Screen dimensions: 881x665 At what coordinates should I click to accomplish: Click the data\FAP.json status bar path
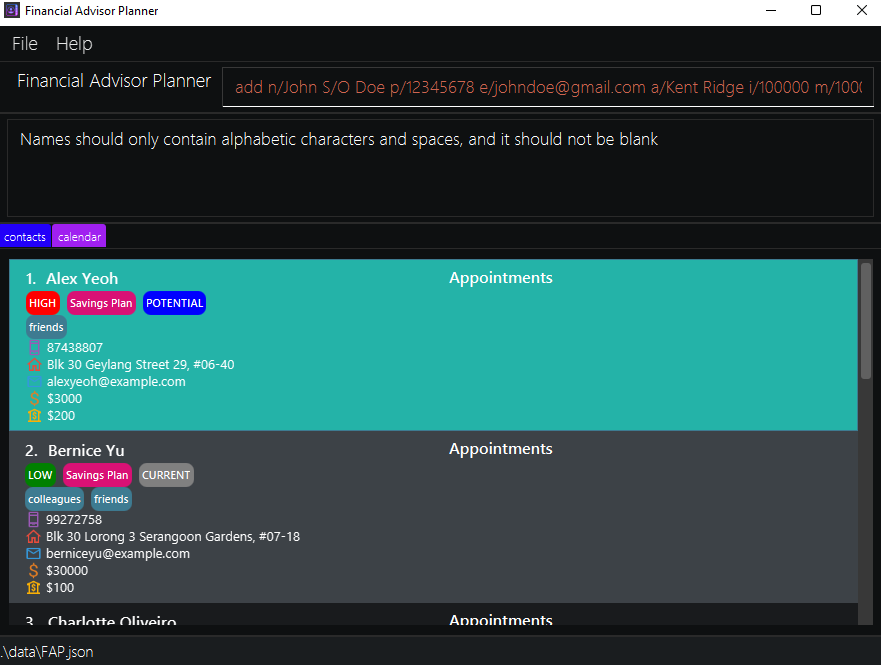click(47, 652)
